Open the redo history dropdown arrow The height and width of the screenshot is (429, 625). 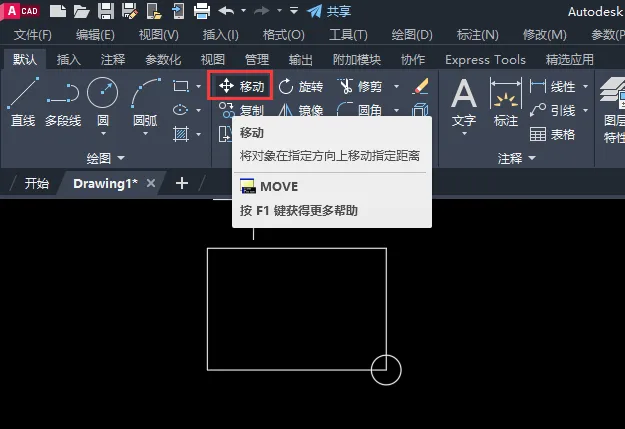(279, 10)
